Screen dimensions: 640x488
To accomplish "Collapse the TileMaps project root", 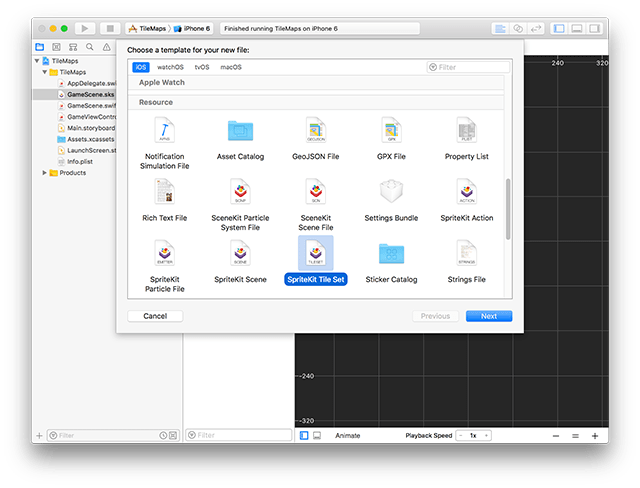I will [37, 61].
